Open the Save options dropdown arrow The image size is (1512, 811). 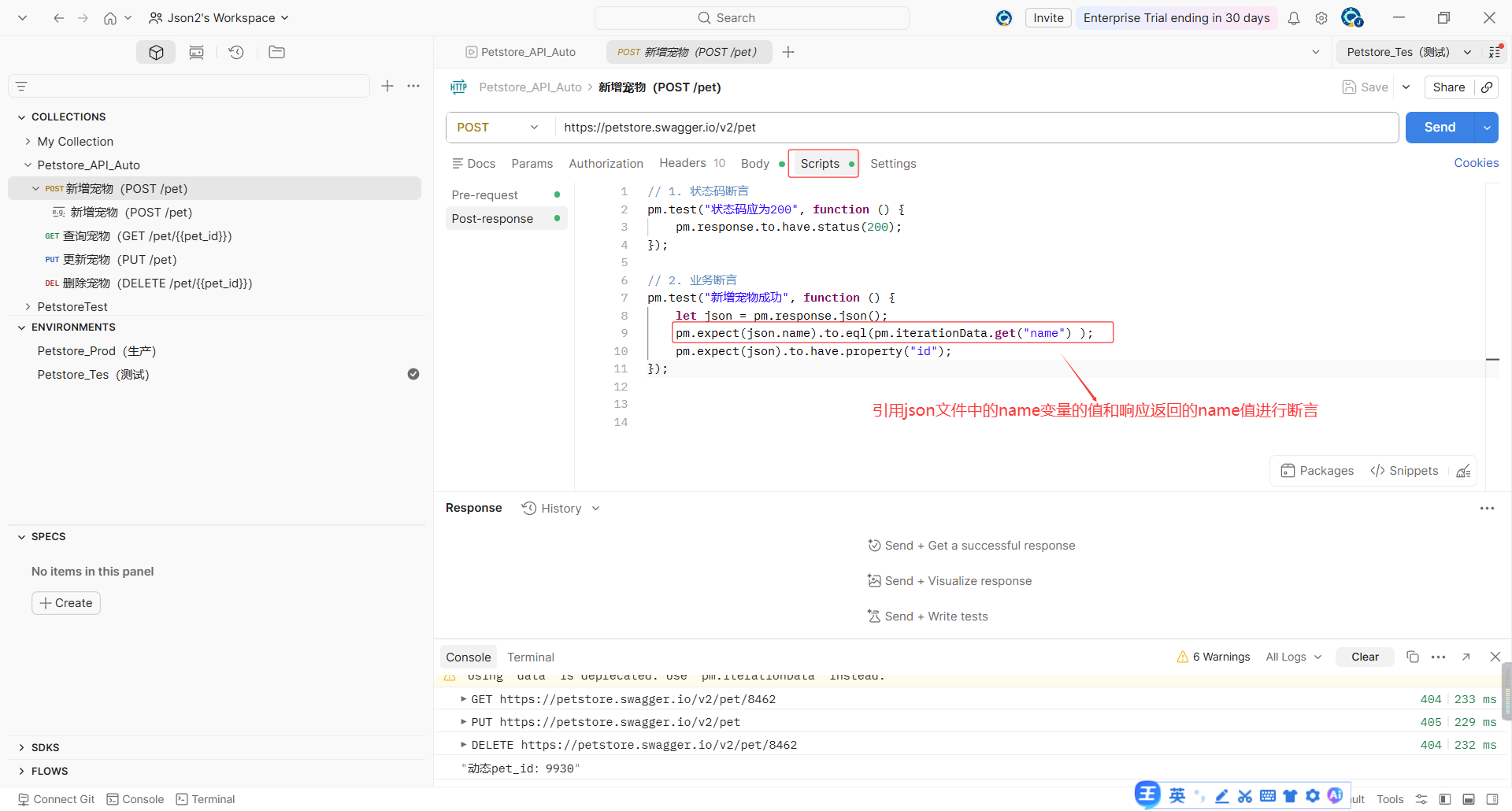(x=1406, y=87)
